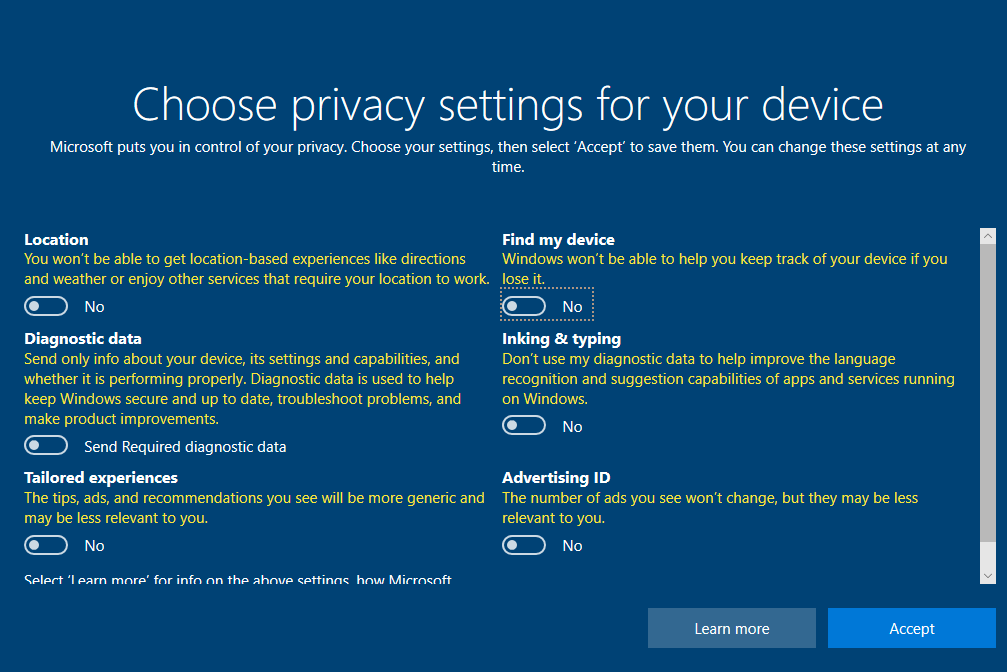
Task: Switch on the Advertising ID toggle
Action: click(524, 545)
